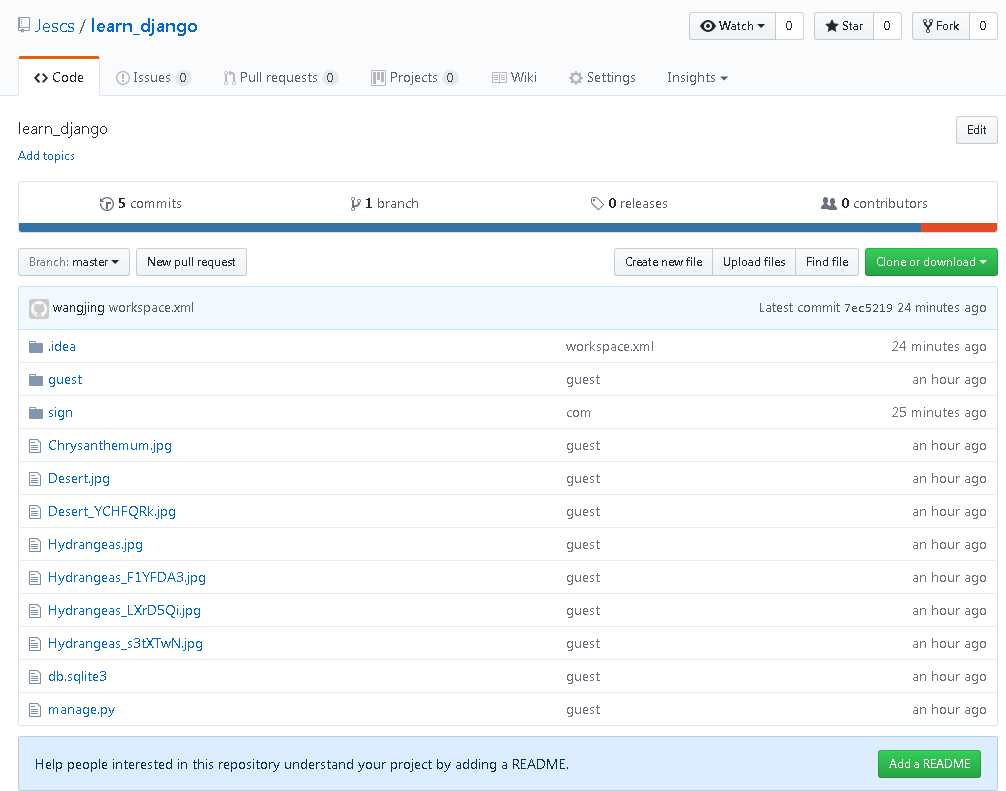The image size is (1006, 791).
Task: Click the Add a README button
Action: pos(929,764)
